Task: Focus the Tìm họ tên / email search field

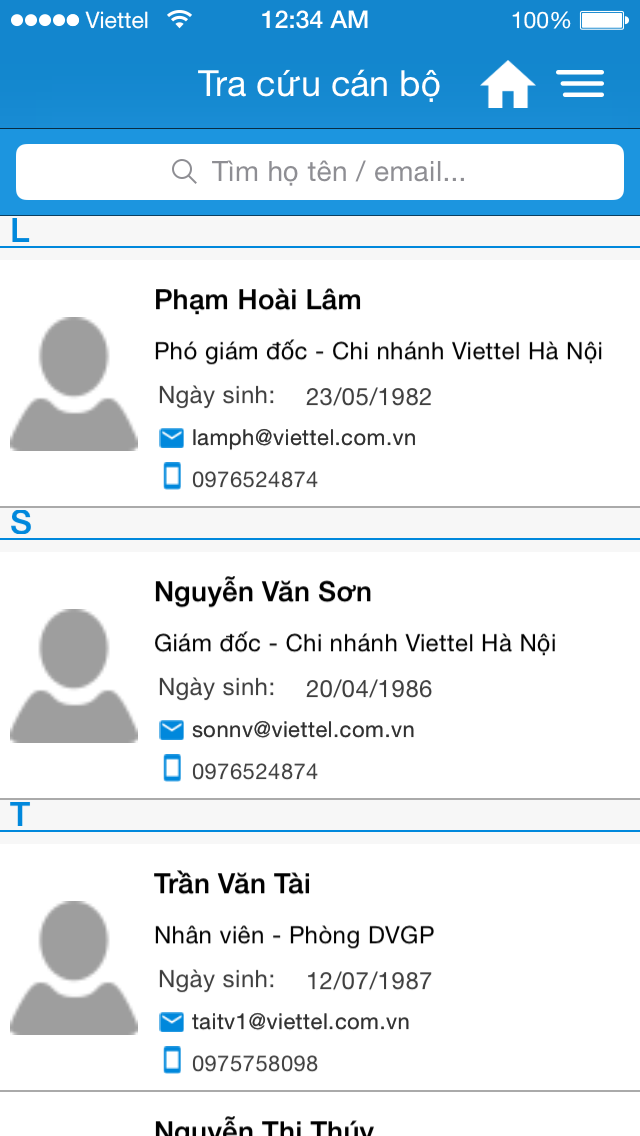Action: pos(320,172)
